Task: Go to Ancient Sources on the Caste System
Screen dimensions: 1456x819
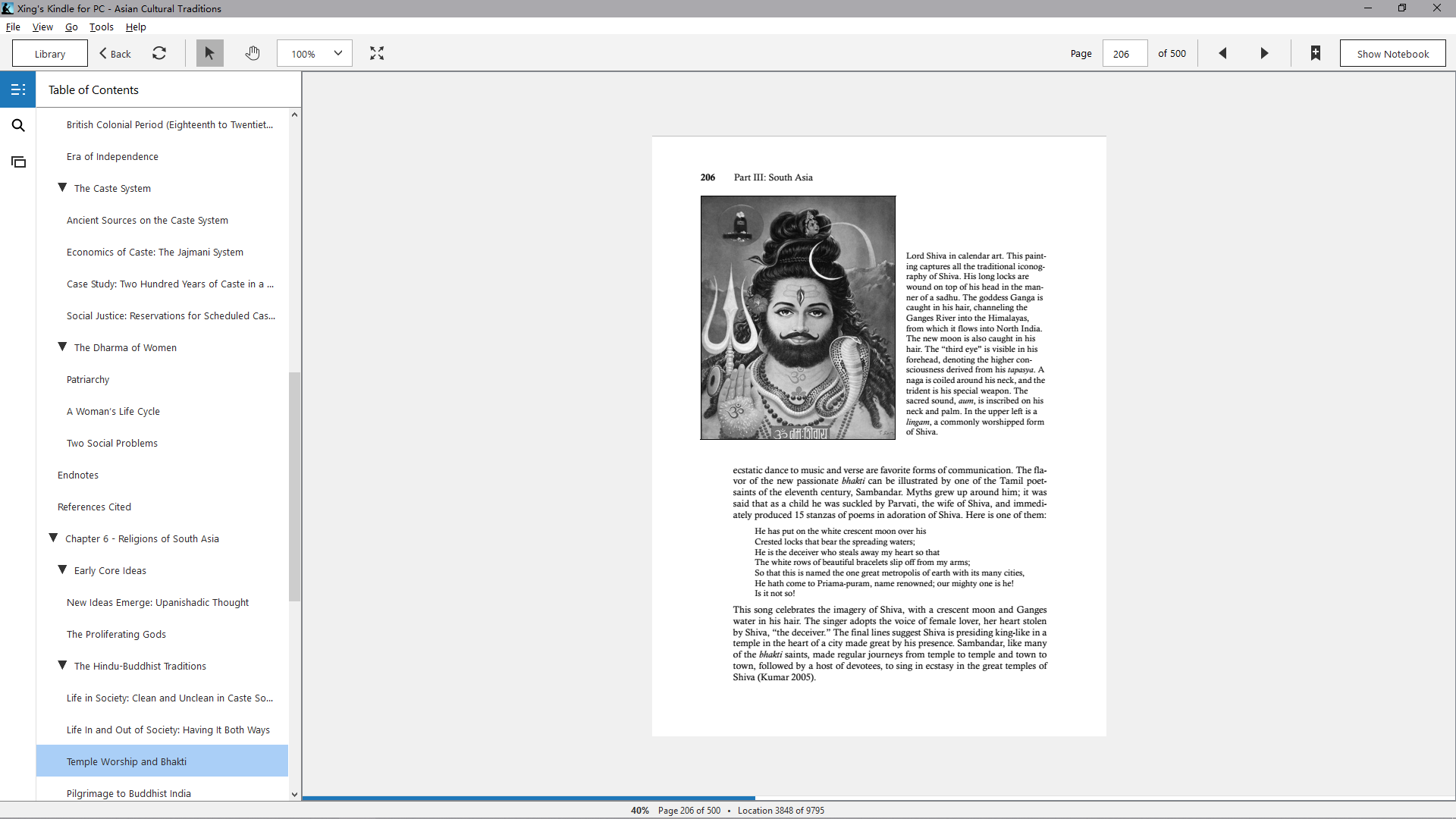Action: 147,220
